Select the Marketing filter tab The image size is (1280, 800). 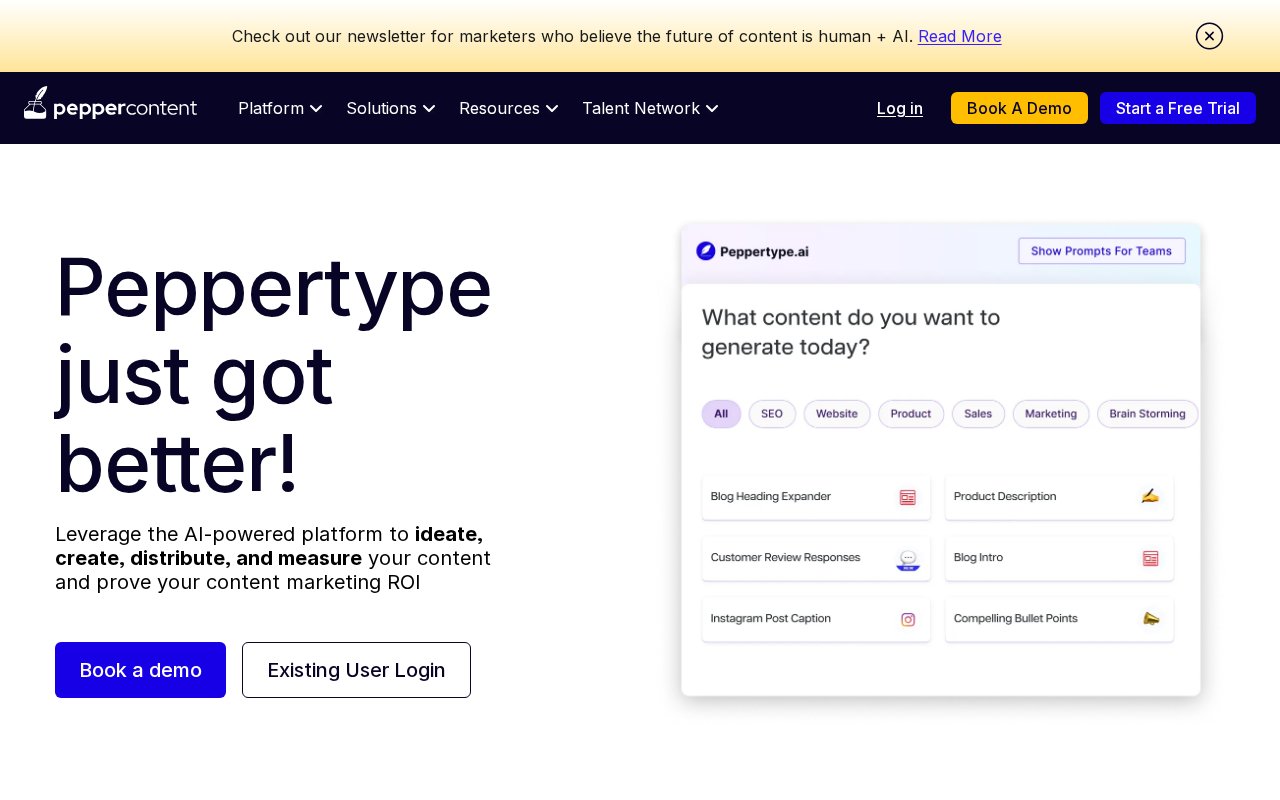(1051, 414)
